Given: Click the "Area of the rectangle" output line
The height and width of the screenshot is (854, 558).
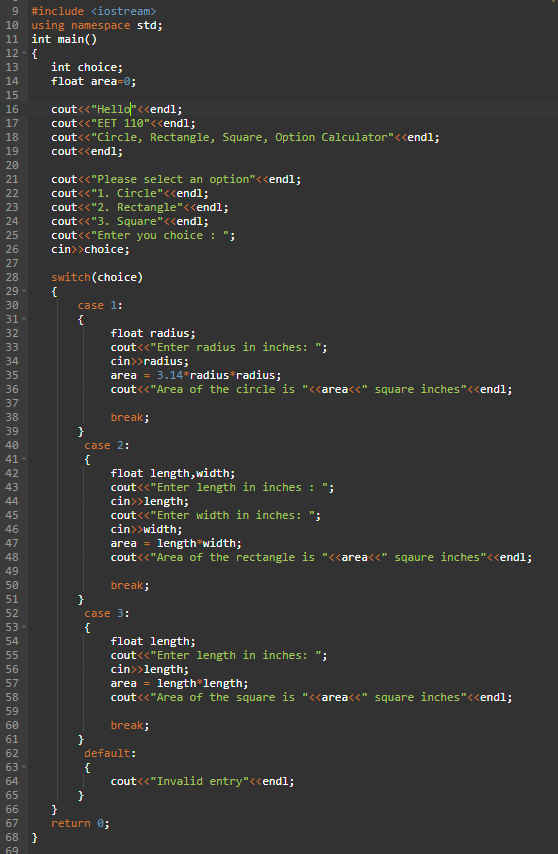Looking at the screenshot, I should click(x=321, y=558).
